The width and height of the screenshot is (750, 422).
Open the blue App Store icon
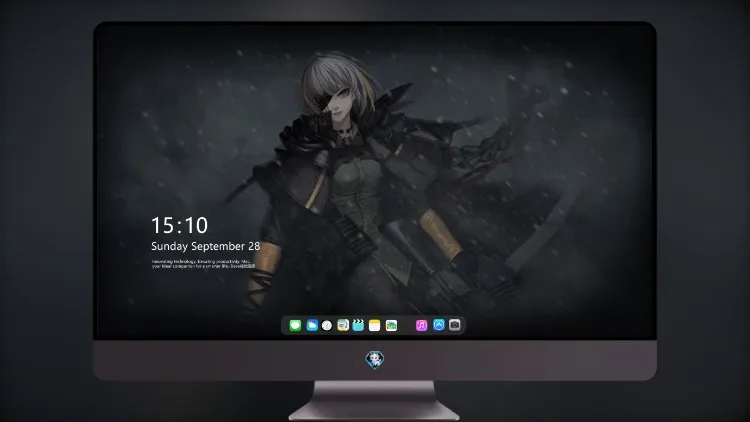[439, 325]
